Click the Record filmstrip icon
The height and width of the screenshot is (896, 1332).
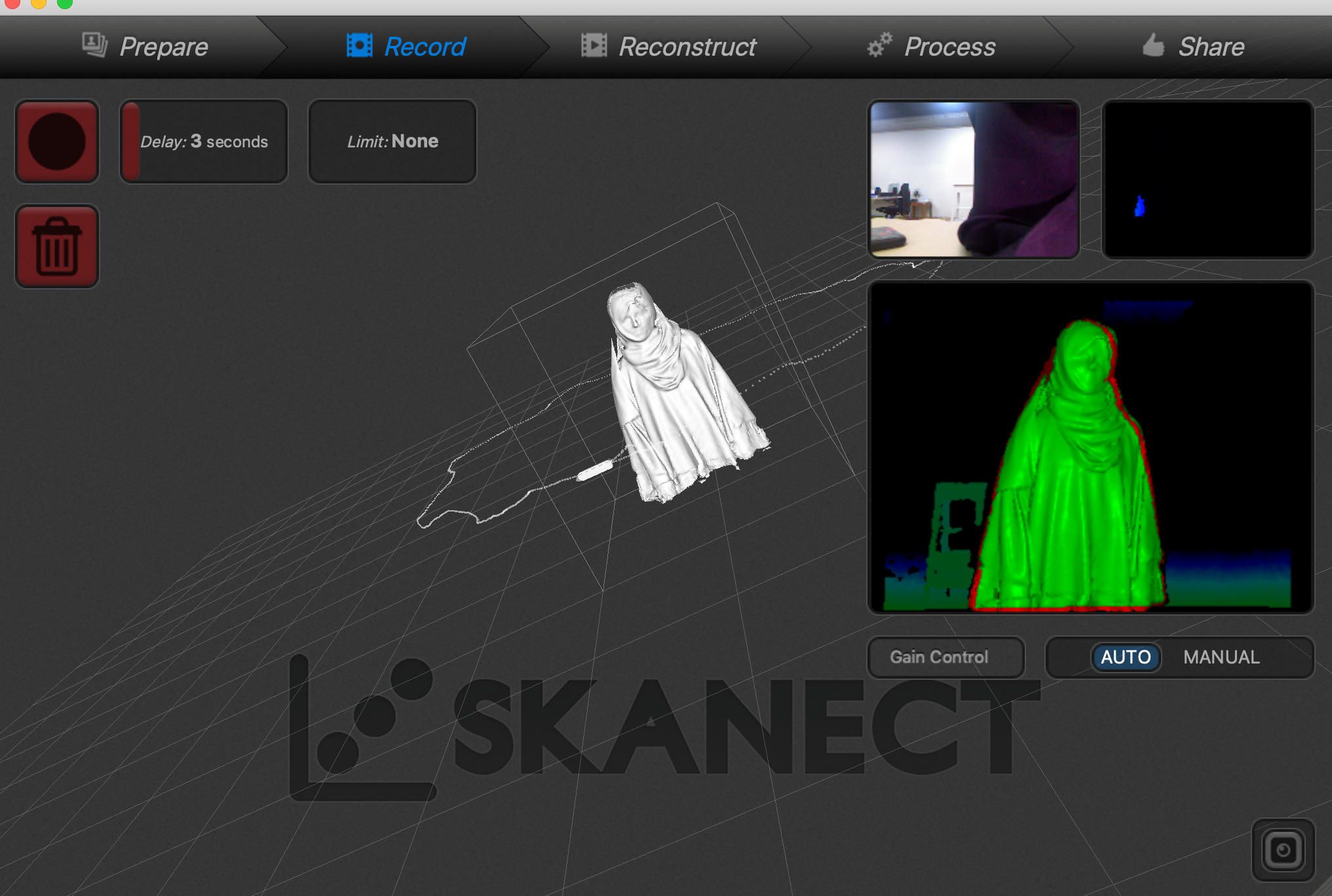[x=359, y=46]
